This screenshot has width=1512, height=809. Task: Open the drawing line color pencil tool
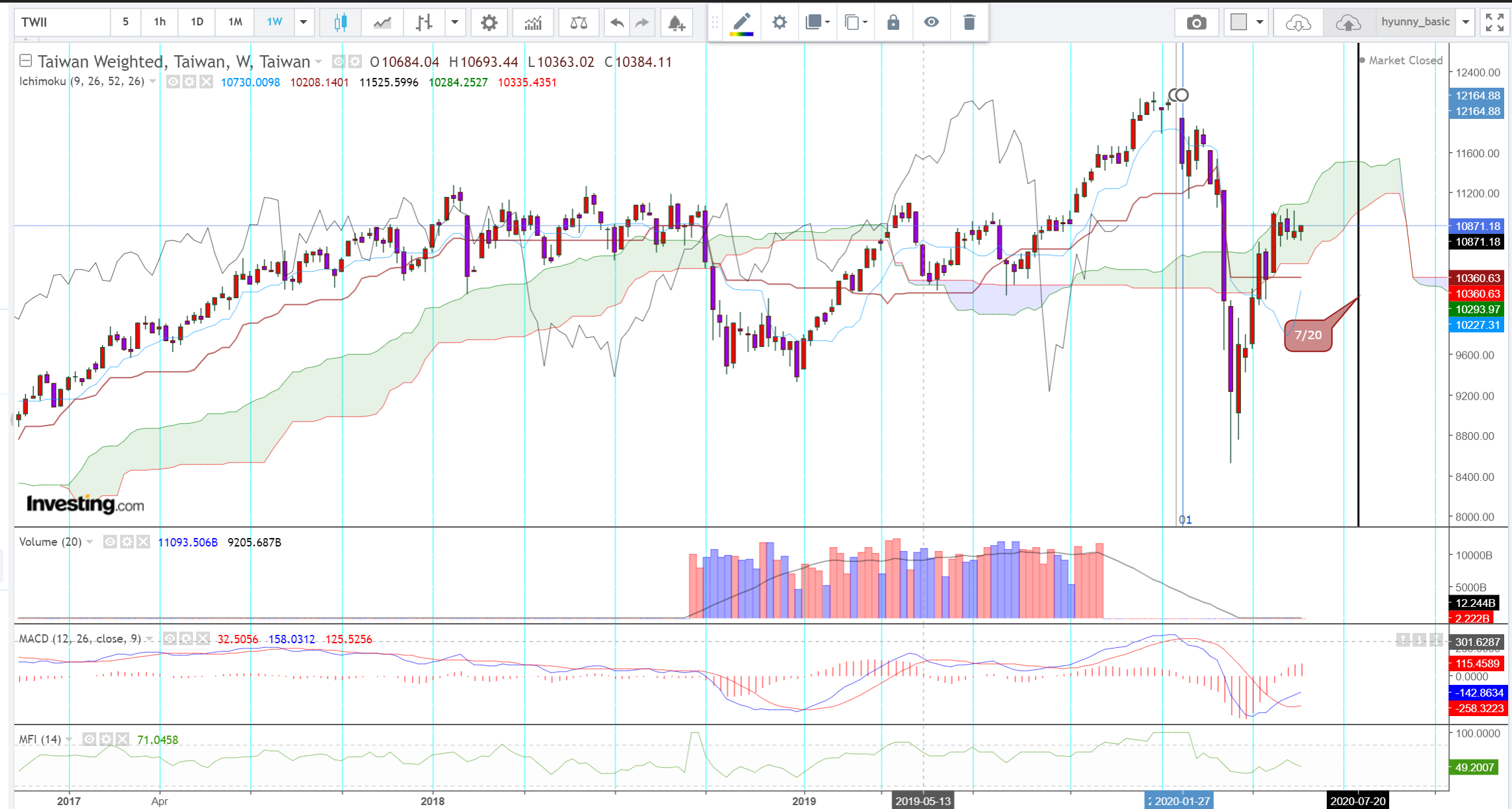click(x=741, y=23)
